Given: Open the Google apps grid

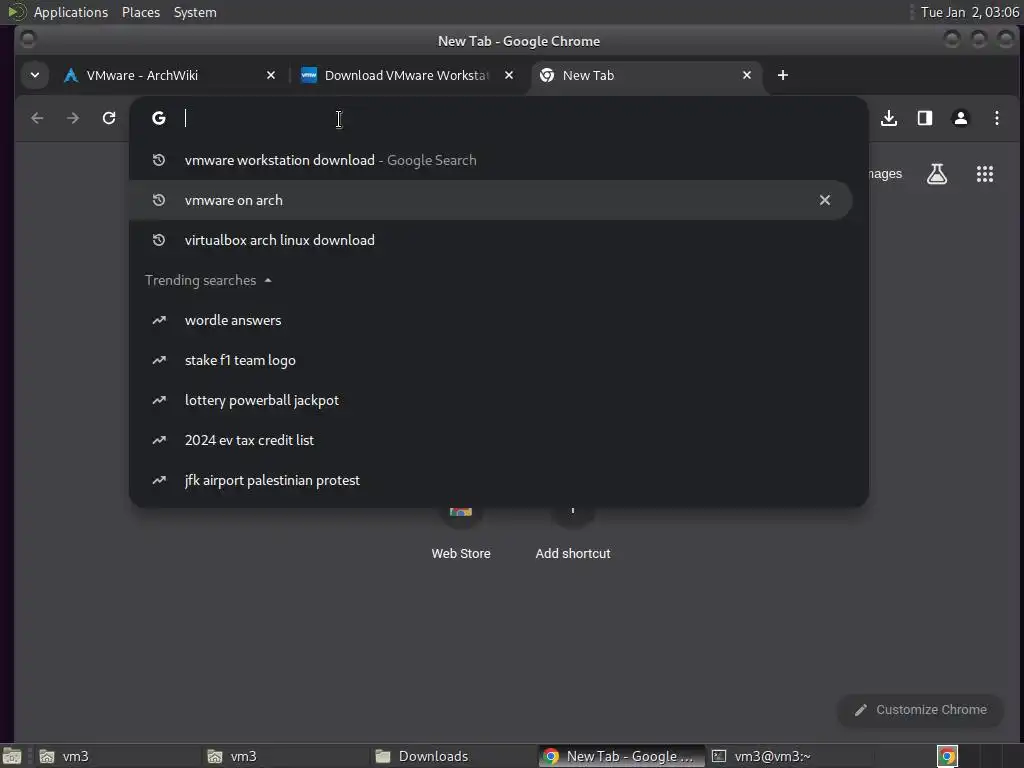Looking at the screenshot, I should click(x=985, y=174).
